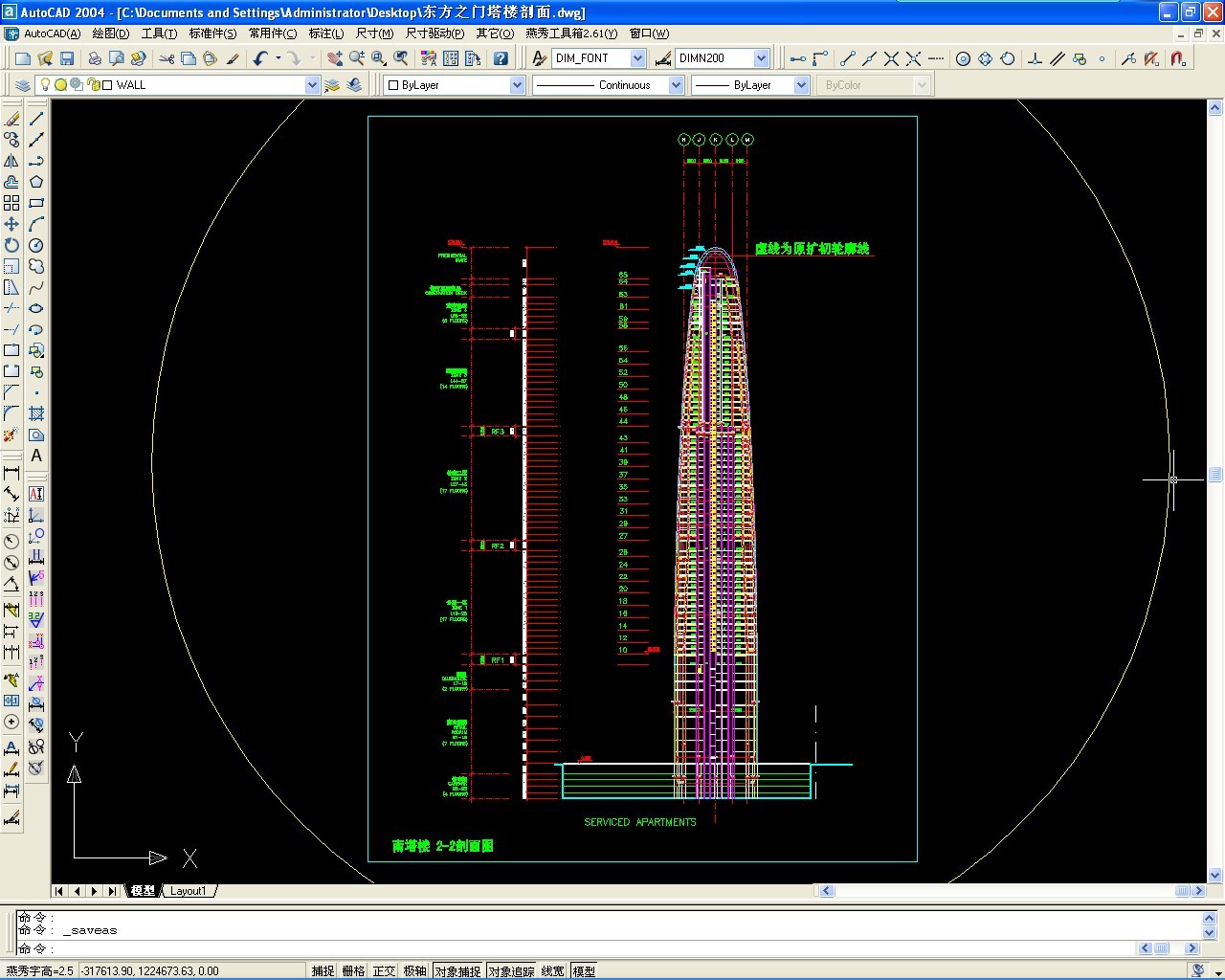Image resolution: width=1225 pixels, height=980 pixels.
Task: Select the Hatch tool
Action: (36, 413)
